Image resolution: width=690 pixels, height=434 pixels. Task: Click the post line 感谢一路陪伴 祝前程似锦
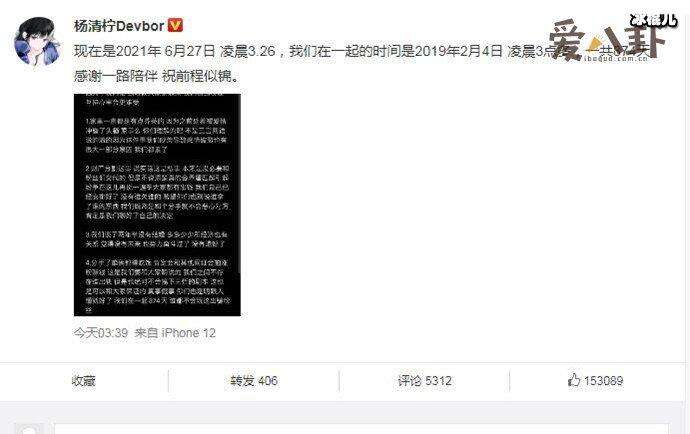click(157, 76)
